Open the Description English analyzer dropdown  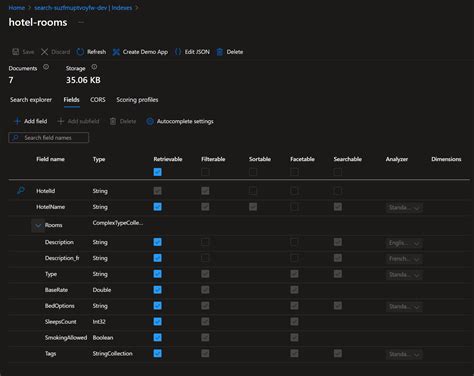(404, 243)
